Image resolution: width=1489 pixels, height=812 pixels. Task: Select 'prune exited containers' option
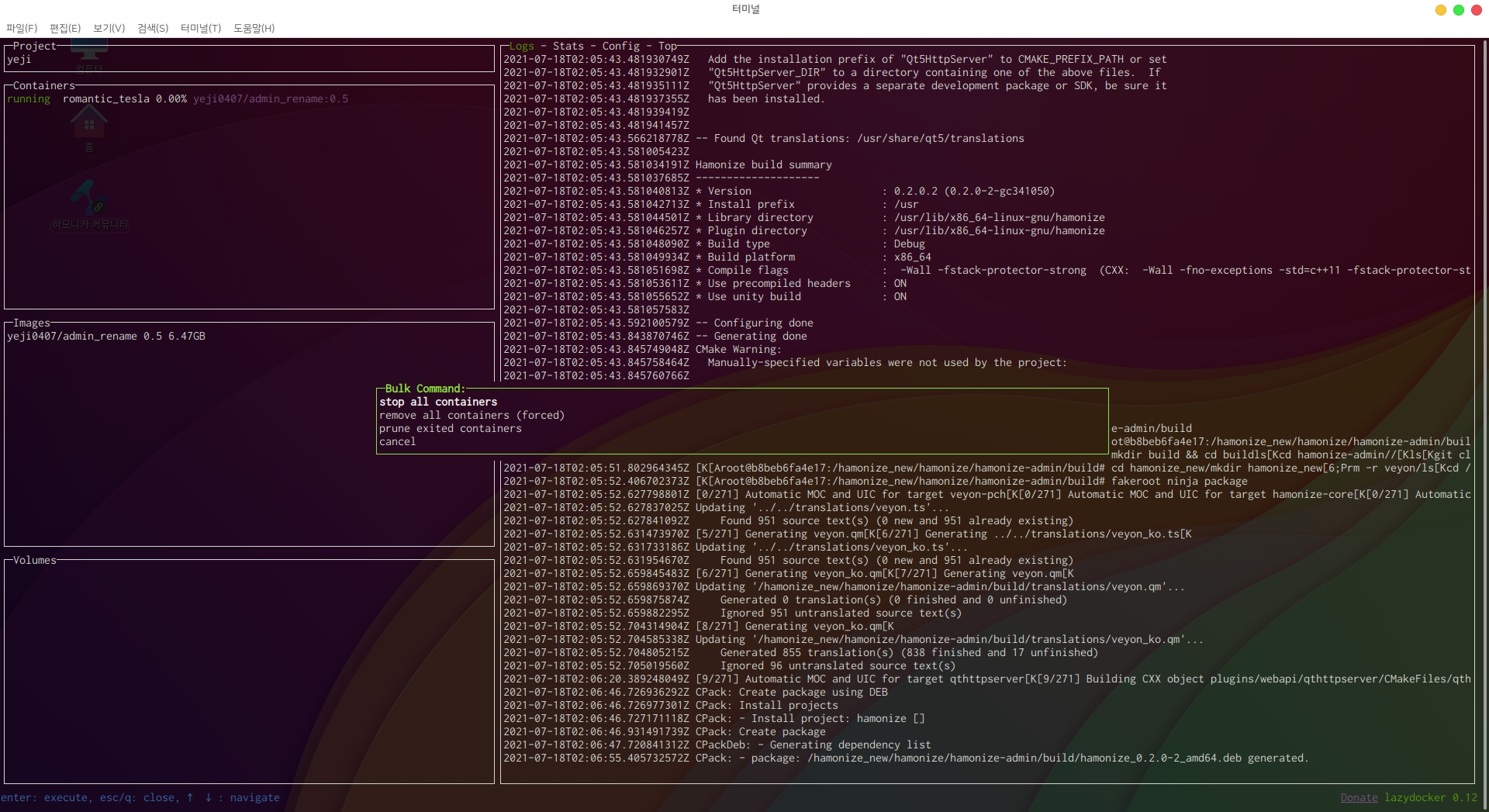coord(450,428)
